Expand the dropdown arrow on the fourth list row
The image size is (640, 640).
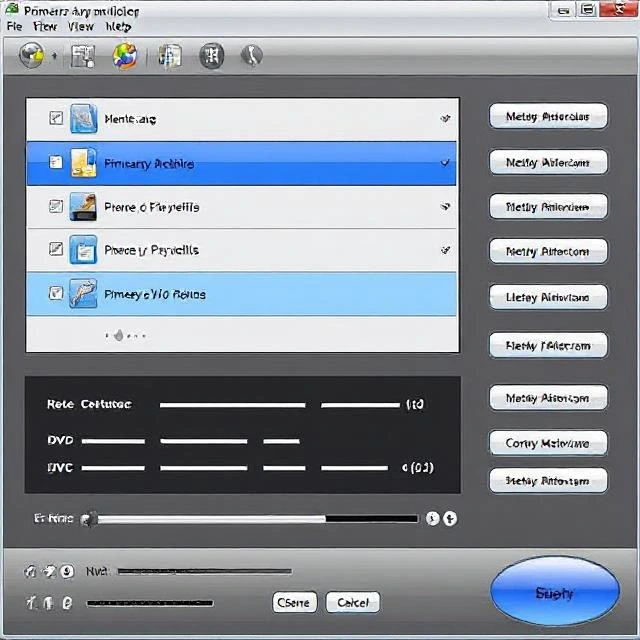point(444,250)
